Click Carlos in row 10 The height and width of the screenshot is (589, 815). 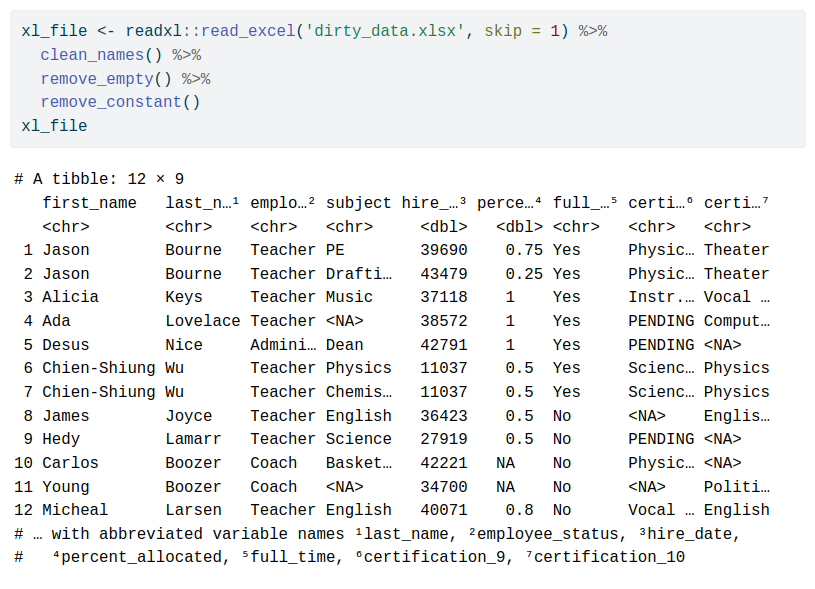point(70,463)
